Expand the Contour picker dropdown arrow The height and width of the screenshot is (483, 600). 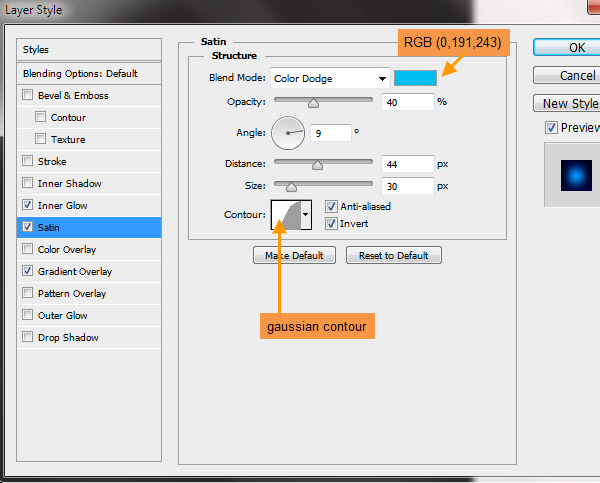306,214
